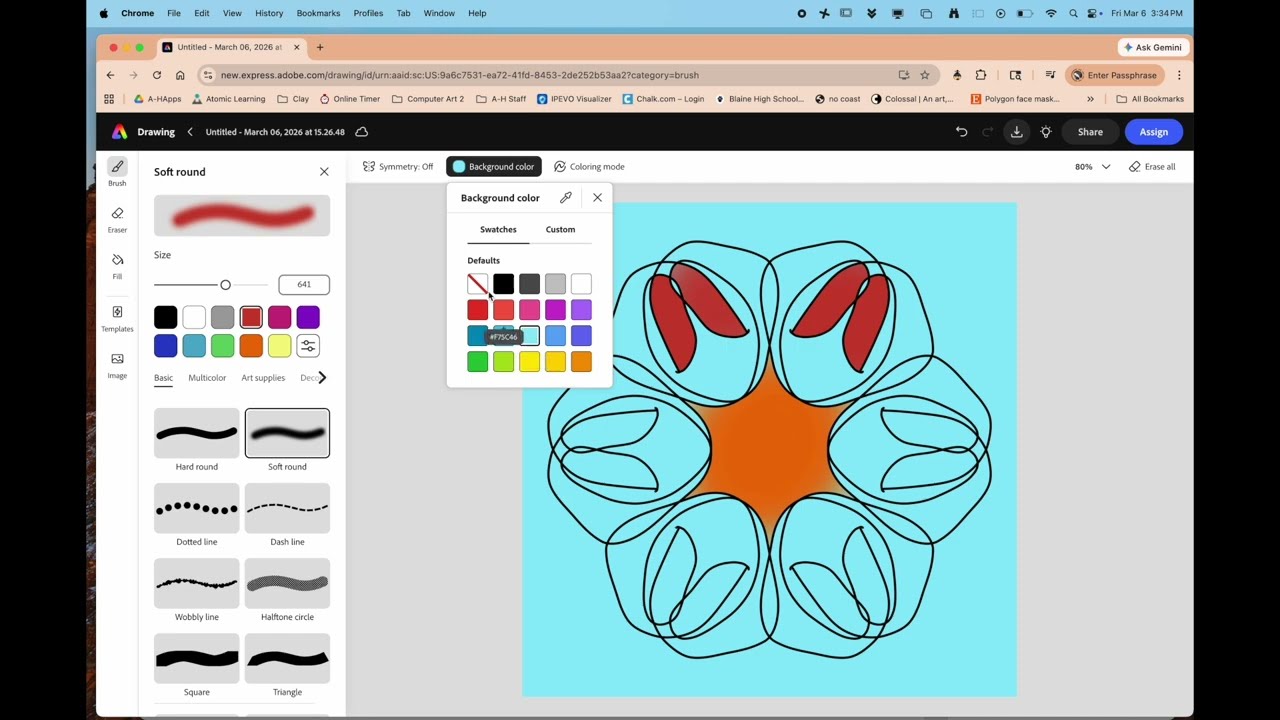This screenshot has width=1280, height=720.
Task: Click the Redo arrow
Action: 988,132
